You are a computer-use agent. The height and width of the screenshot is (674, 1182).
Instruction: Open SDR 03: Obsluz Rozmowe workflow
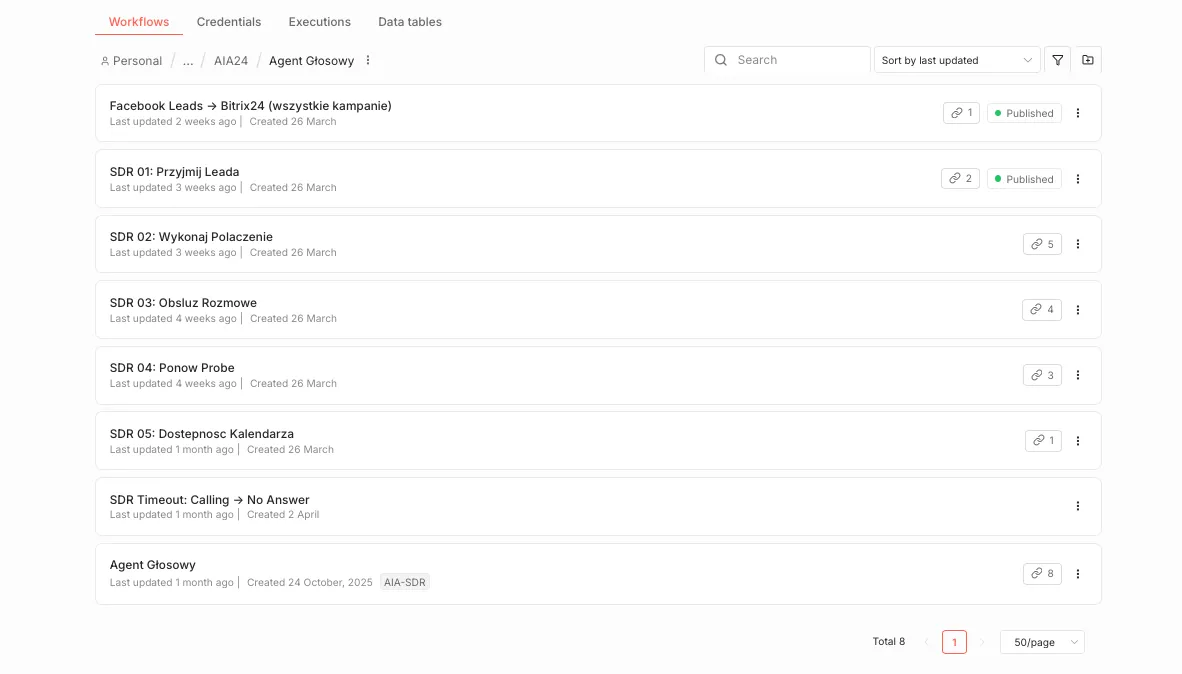(x=183, y=303)
